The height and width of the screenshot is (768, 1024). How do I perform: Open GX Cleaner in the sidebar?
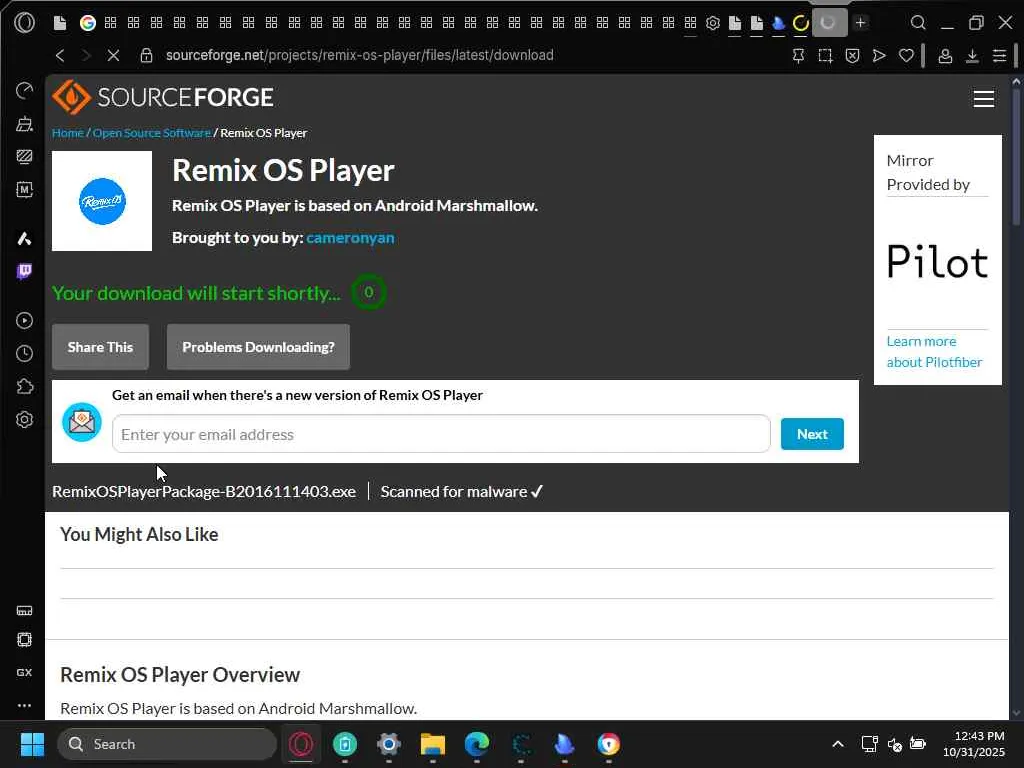tap(24, 123)
